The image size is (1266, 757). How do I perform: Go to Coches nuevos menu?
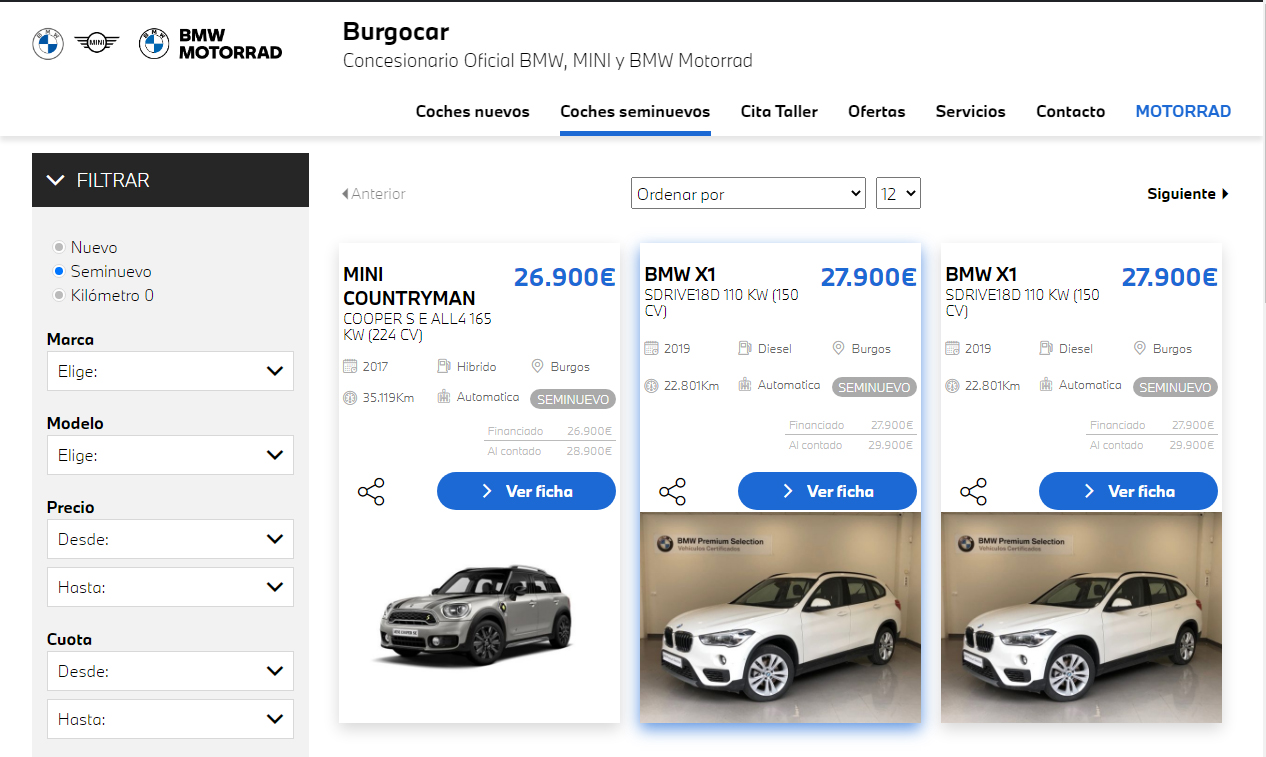(473, 112)
